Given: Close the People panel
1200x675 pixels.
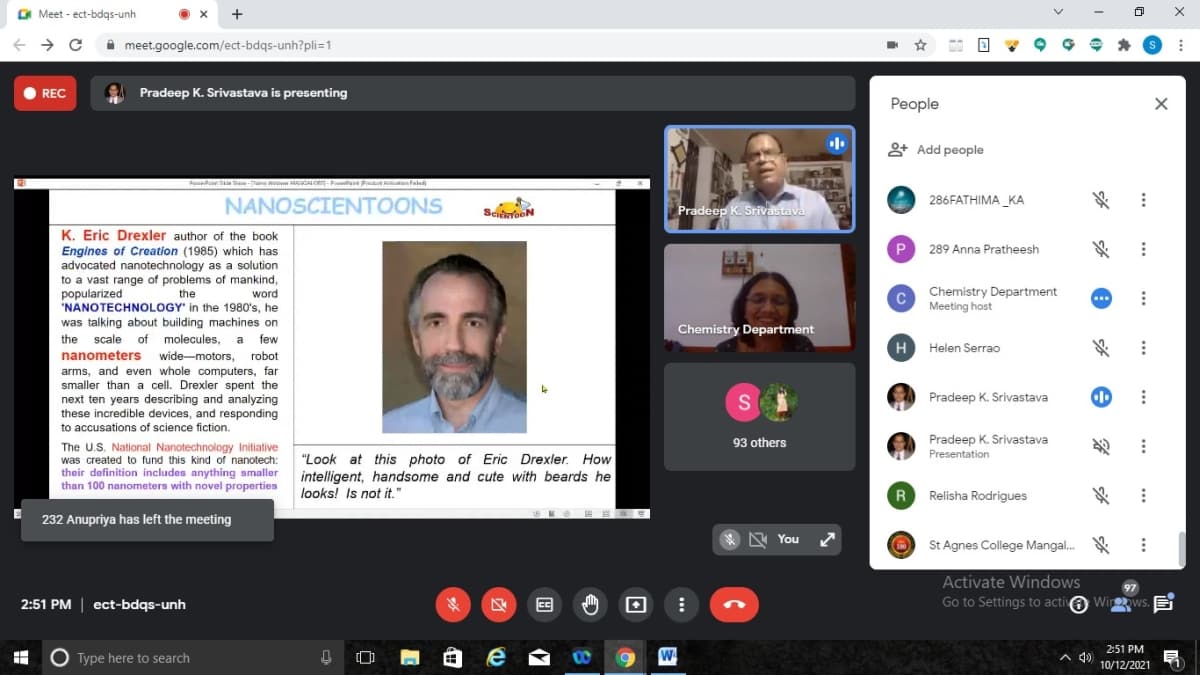Looking at the screenshot, I should click(x=1160, y=104).
